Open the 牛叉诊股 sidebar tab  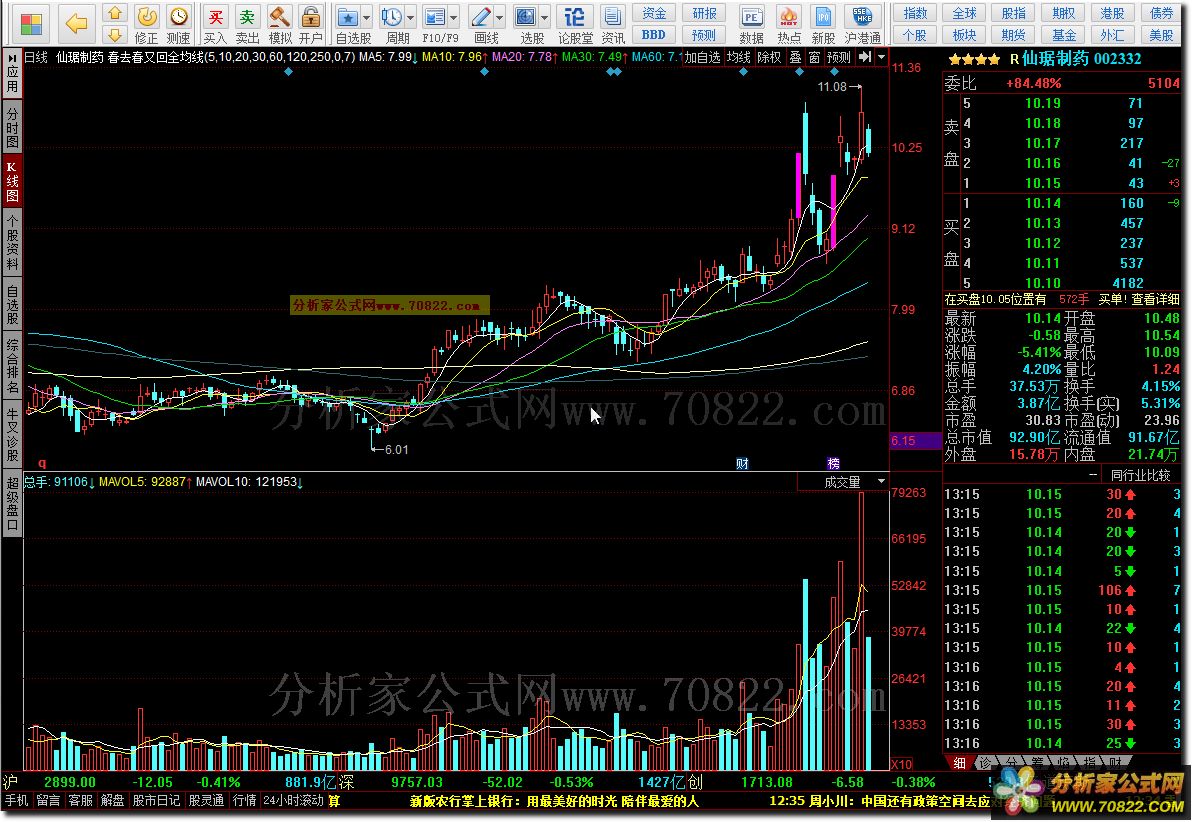12,435
